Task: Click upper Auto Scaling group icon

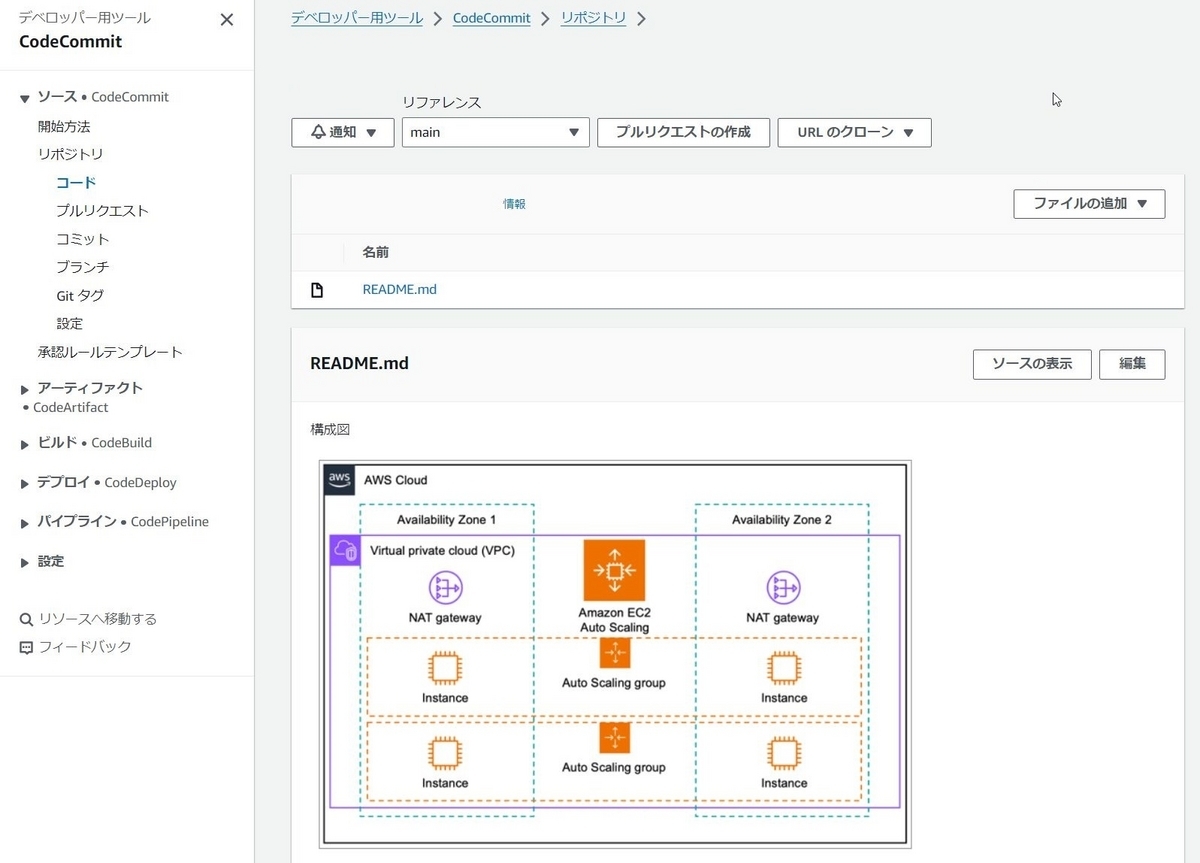Action: [614, 653]
